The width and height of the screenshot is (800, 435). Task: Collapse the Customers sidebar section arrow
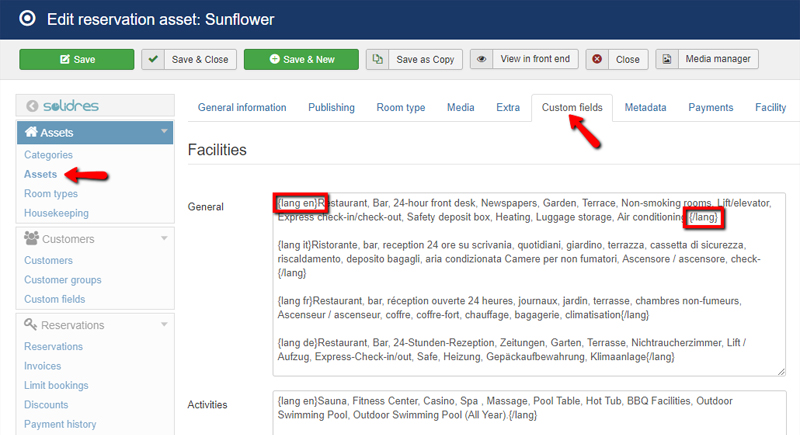tap(163, 238)
